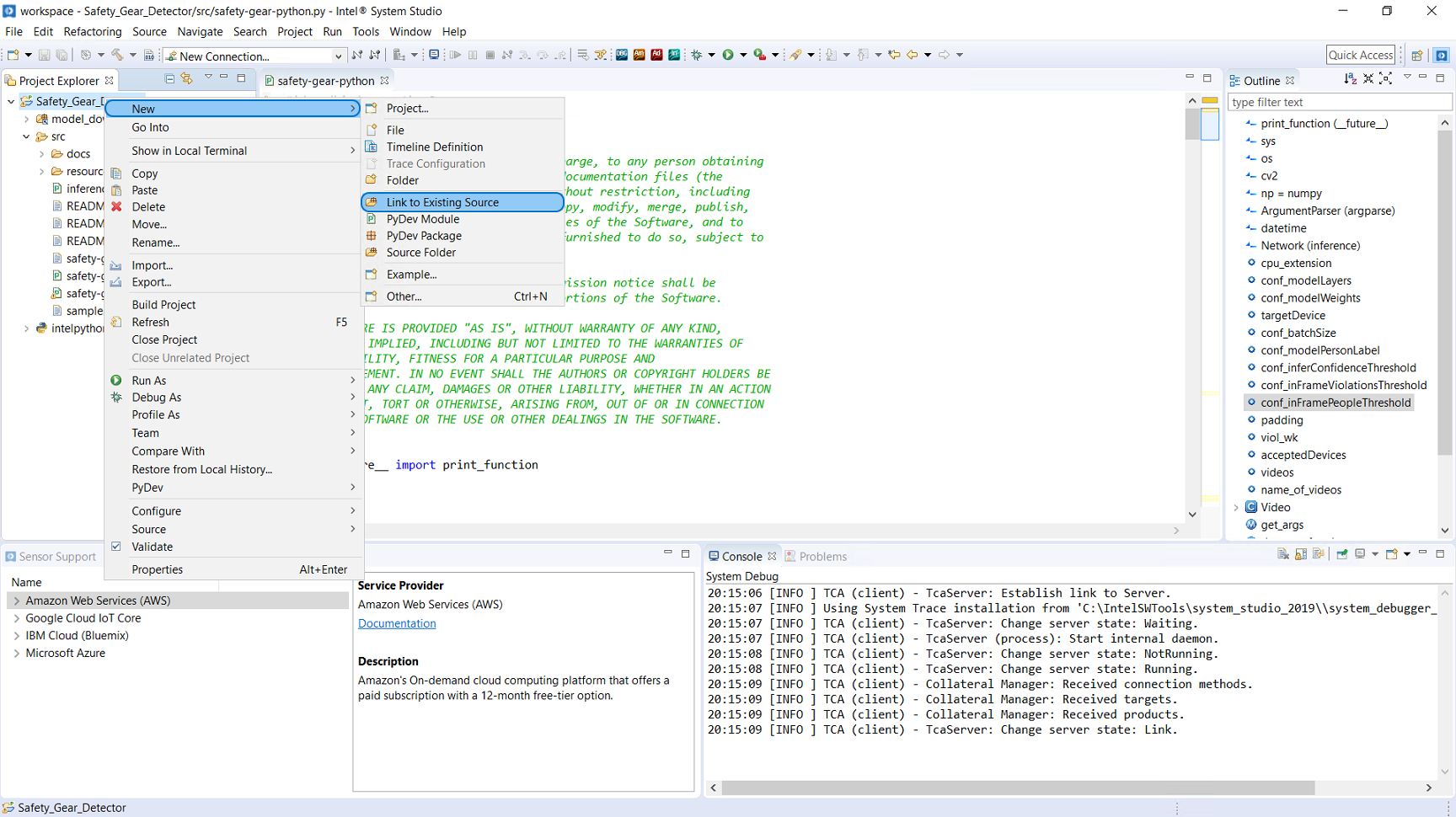Select conf_inFramePeopleThreshold in Outline
Viewport: 1456px width, 817px height.
click(1336, 403)
